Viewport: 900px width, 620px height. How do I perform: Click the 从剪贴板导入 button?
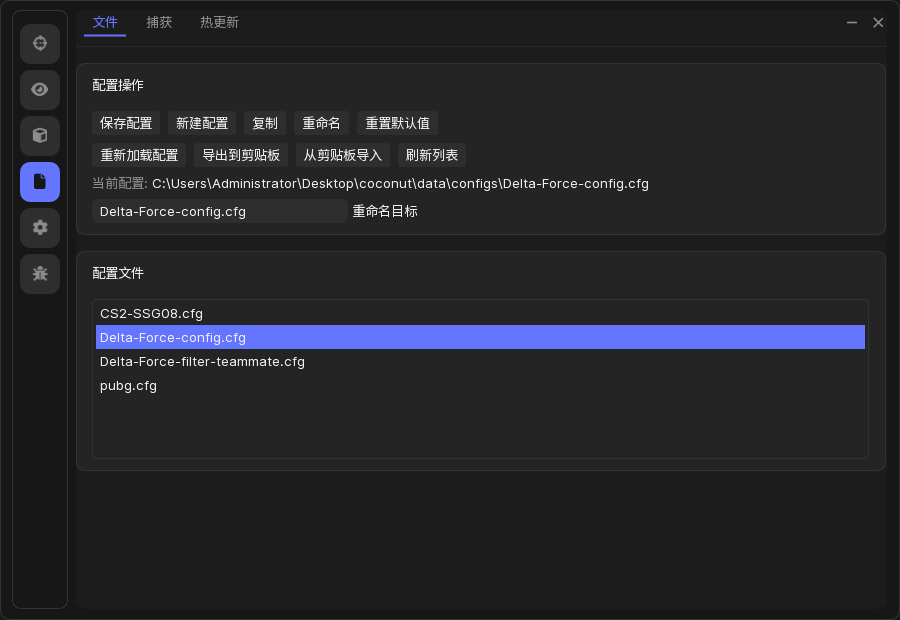[343, 155]
